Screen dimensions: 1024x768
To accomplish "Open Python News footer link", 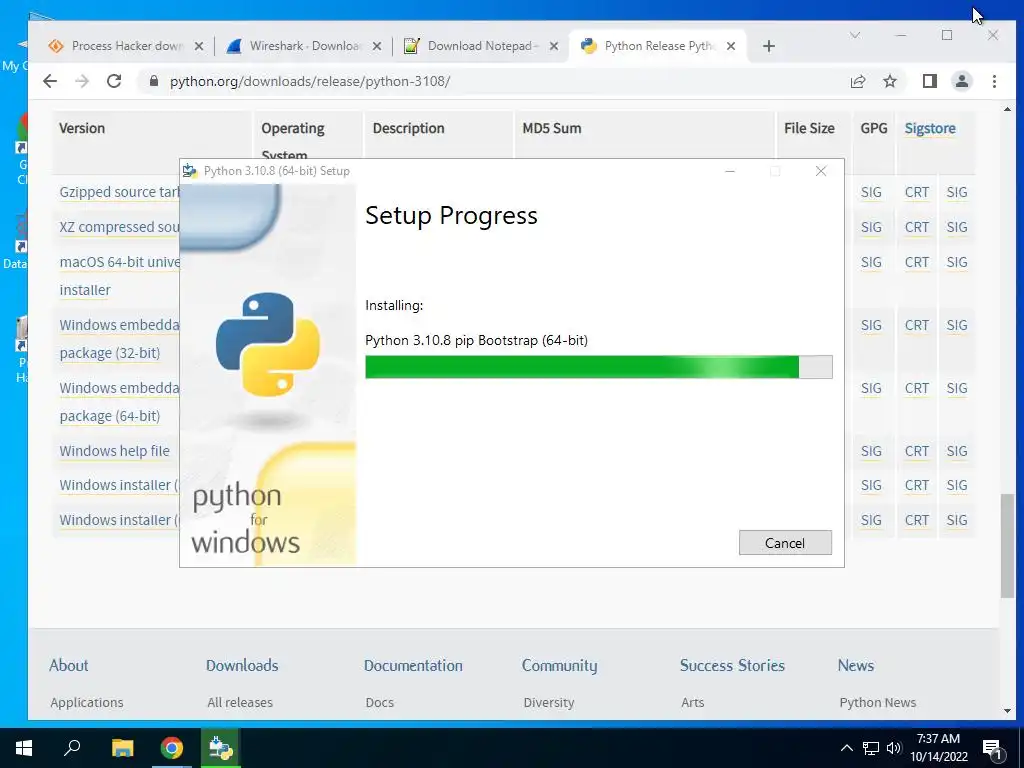I will (x=878, y=703).
